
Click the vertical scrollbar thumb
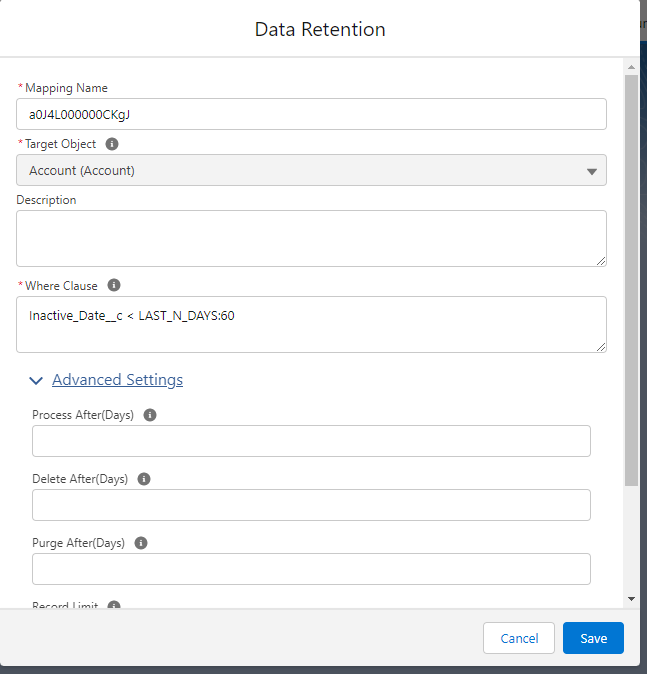[x=630, y=280]
